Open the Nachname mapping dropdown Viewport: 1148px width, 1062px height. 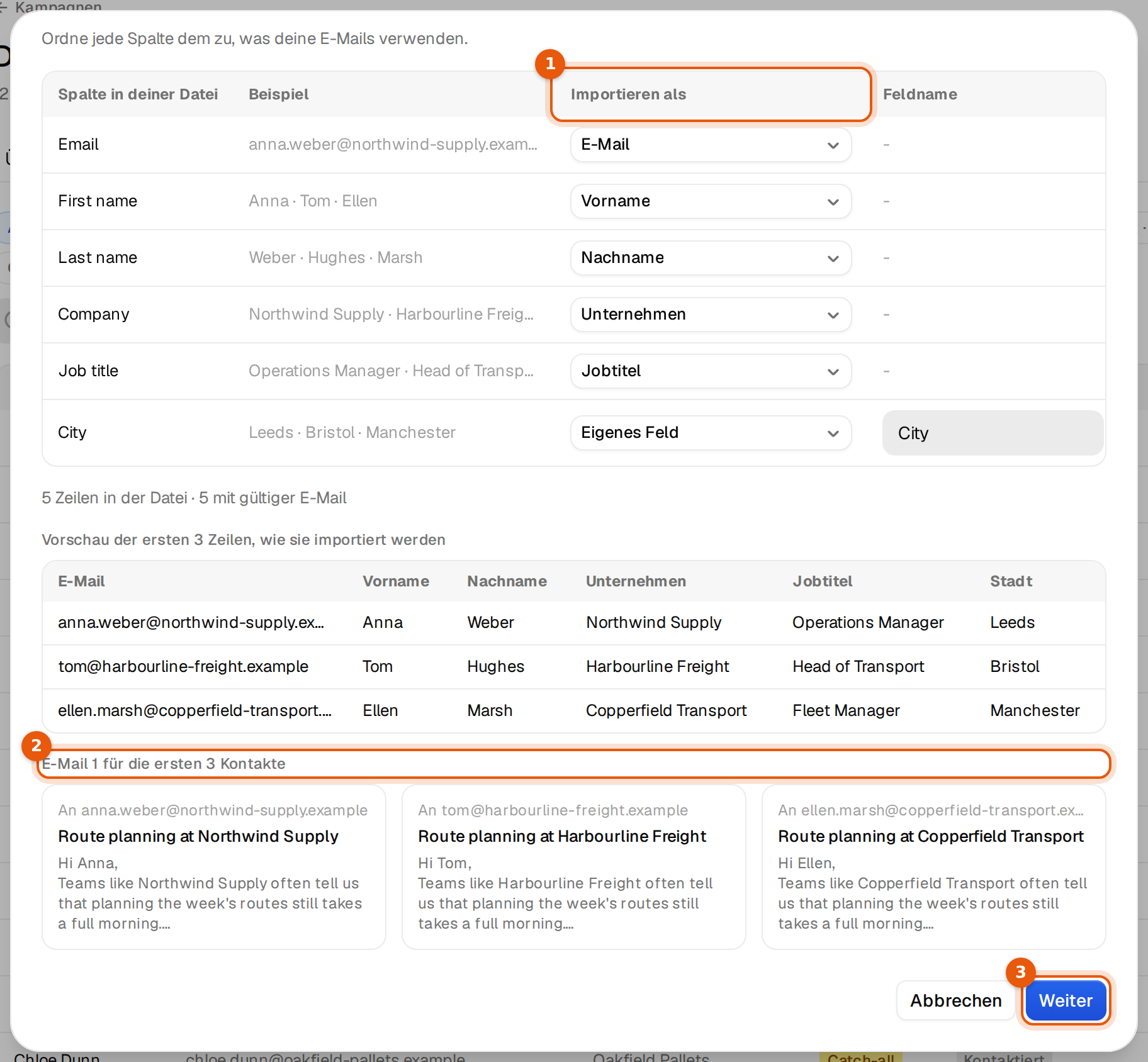point(711,258)
